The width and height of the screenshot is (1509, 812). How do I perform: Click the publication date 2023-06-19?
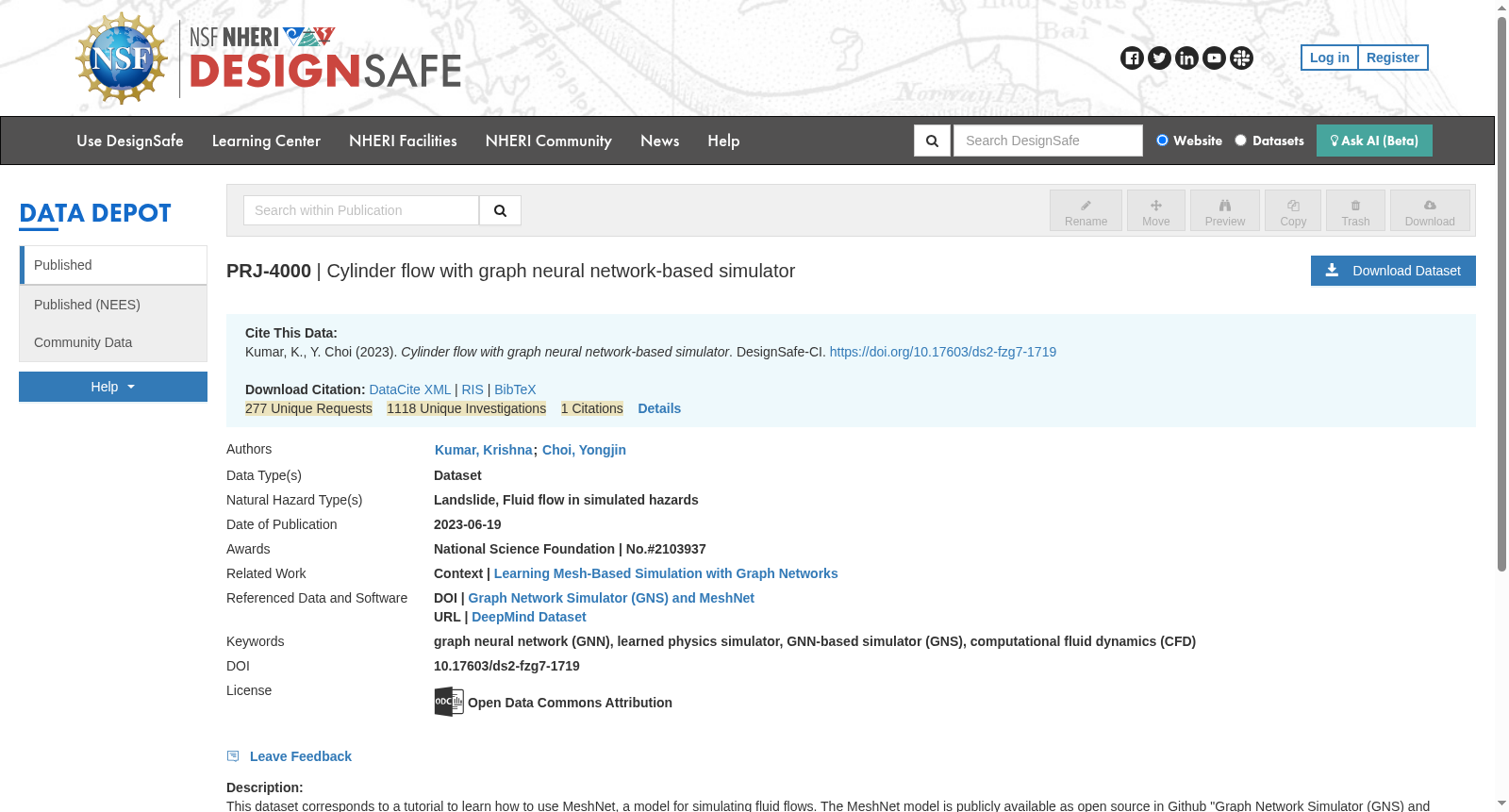468,524
